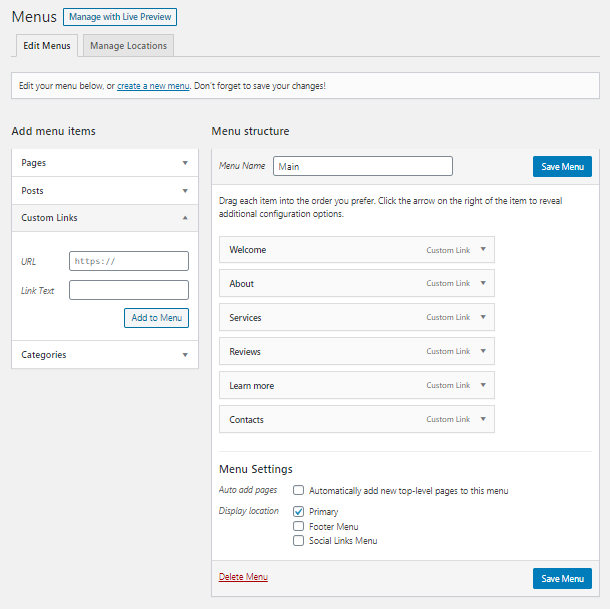The width and height of the screenshot is (610, 609).
Task: Expand the Posts accordion section
Action: tap(105, 191)
